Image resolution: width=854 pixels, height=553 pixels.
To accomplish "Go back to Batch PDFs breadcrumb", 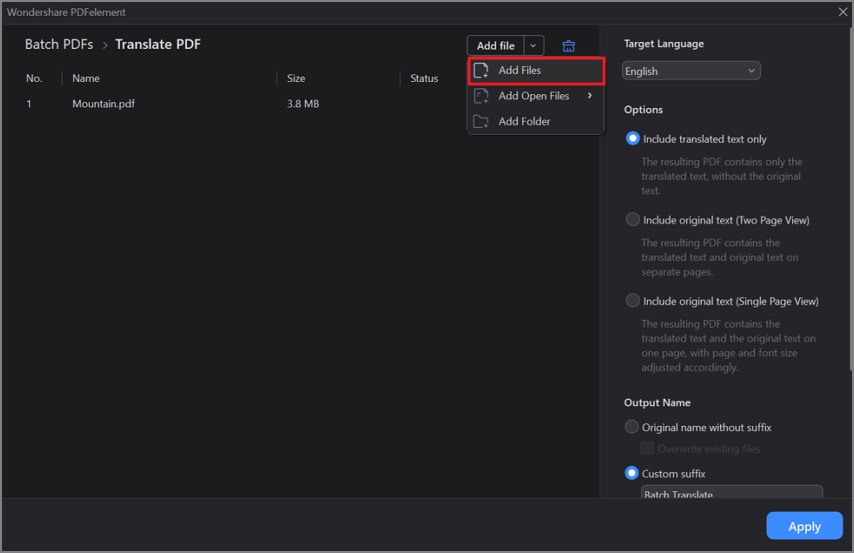I will click(x=56, y=45).
